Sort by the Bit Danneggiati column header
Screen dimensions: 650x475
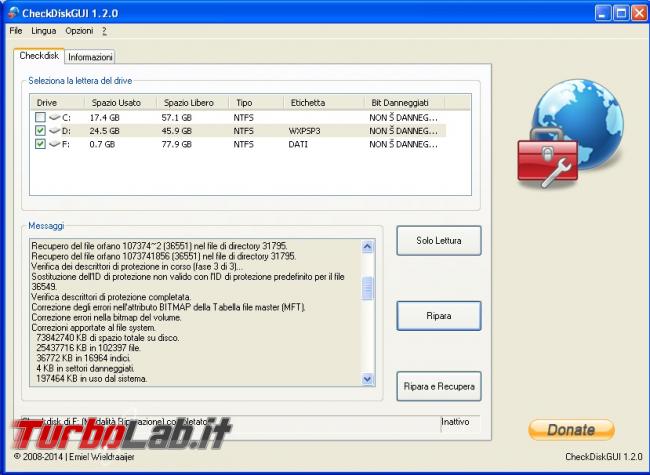(x=405, y=102)
